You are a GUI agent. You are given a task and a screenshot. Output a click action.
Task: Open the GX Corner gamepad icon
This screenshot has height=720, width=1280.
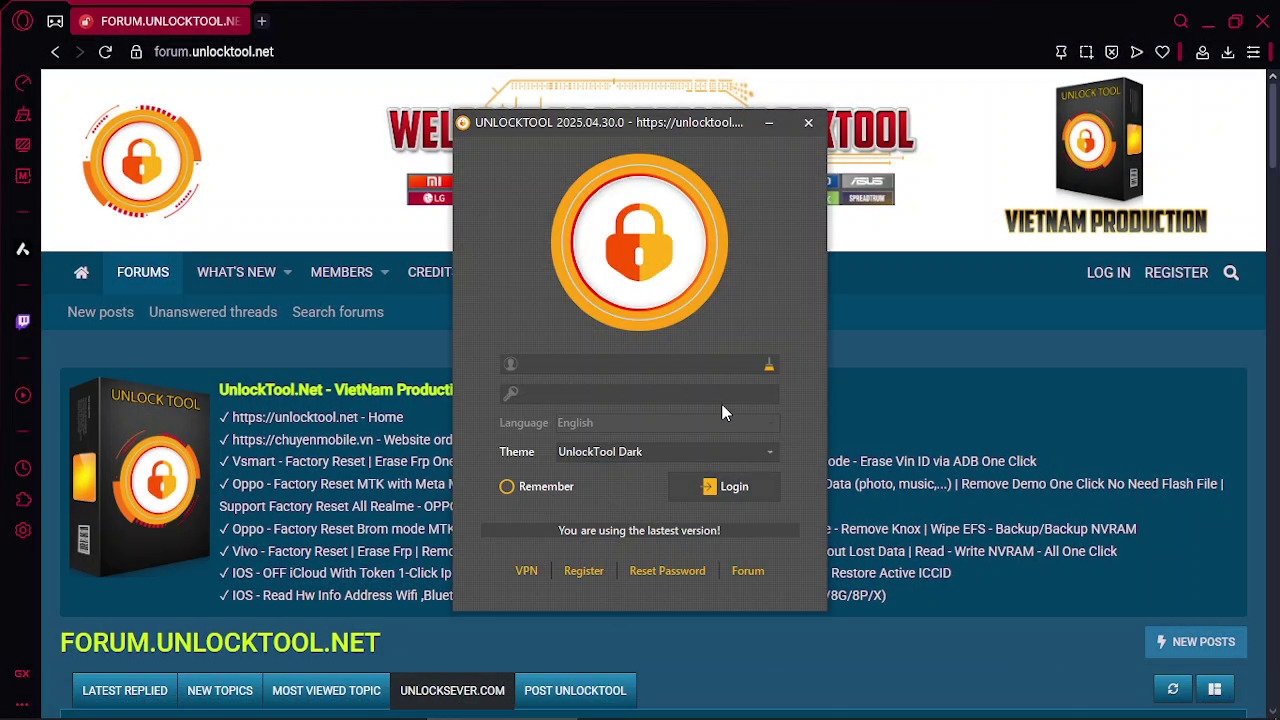(x=55, y=21)
